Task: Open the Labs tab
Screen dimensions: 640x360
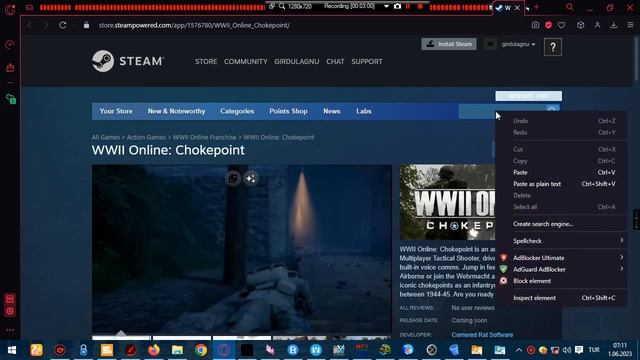Action: [364, 111]
